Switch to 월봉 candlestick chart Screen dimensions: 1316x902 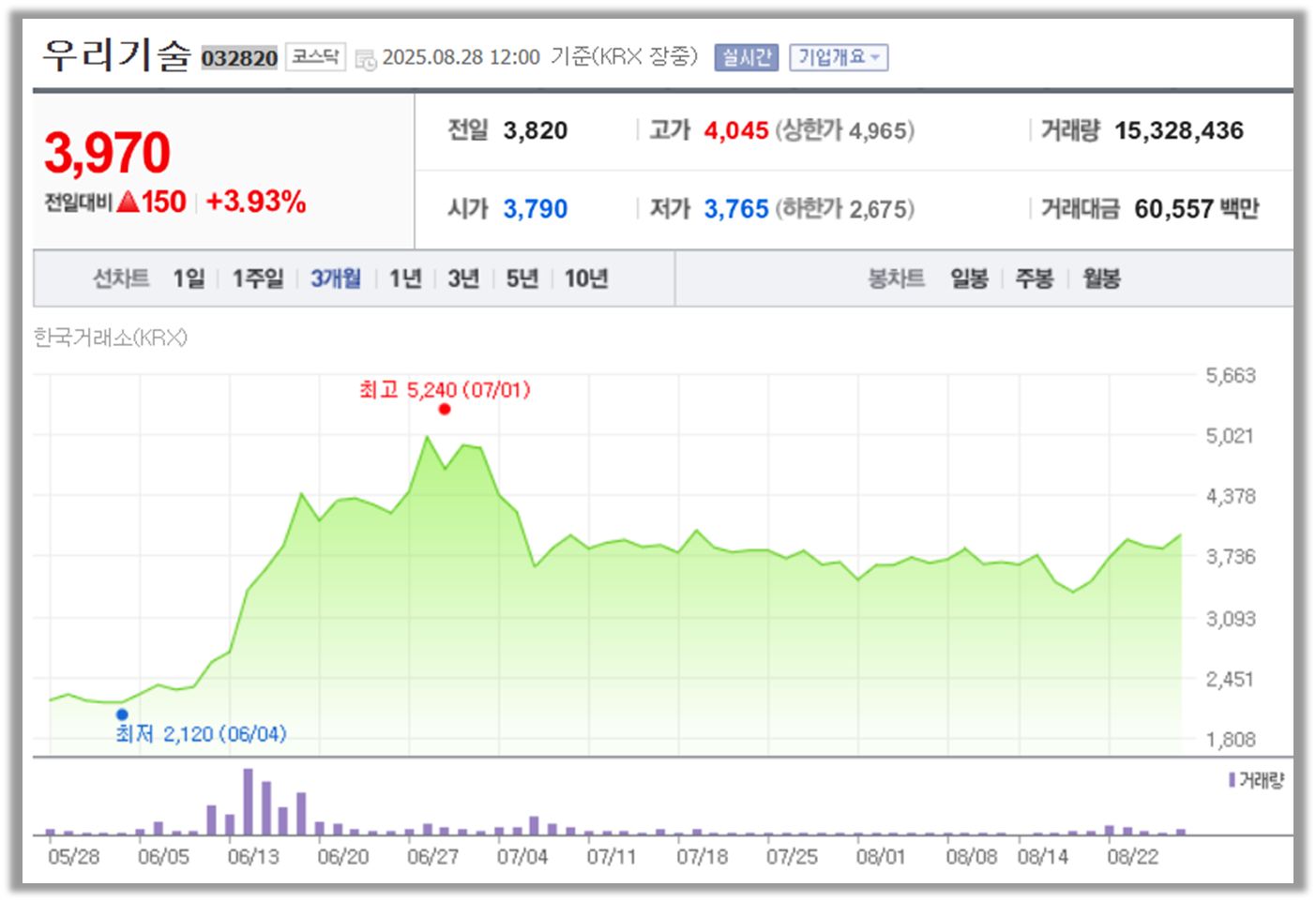[1101, 278]
